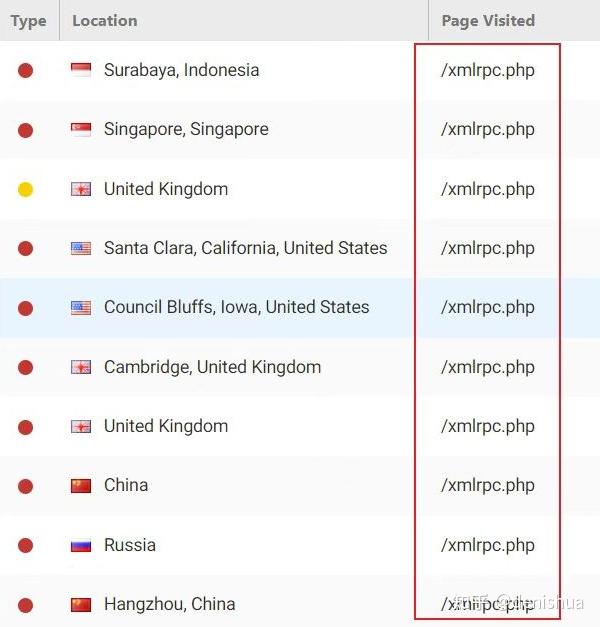Open /xmlrpc.php link in Russia row
The width and height of the screenshot is (600, 627).
pos(488,545)
